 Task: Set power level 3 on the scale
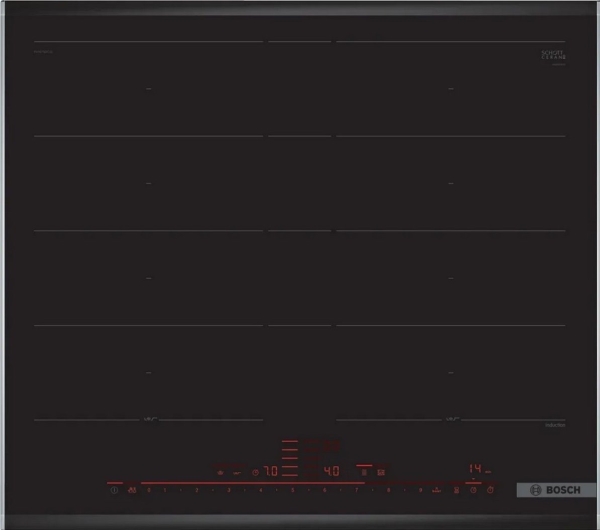tap(229, 490)
